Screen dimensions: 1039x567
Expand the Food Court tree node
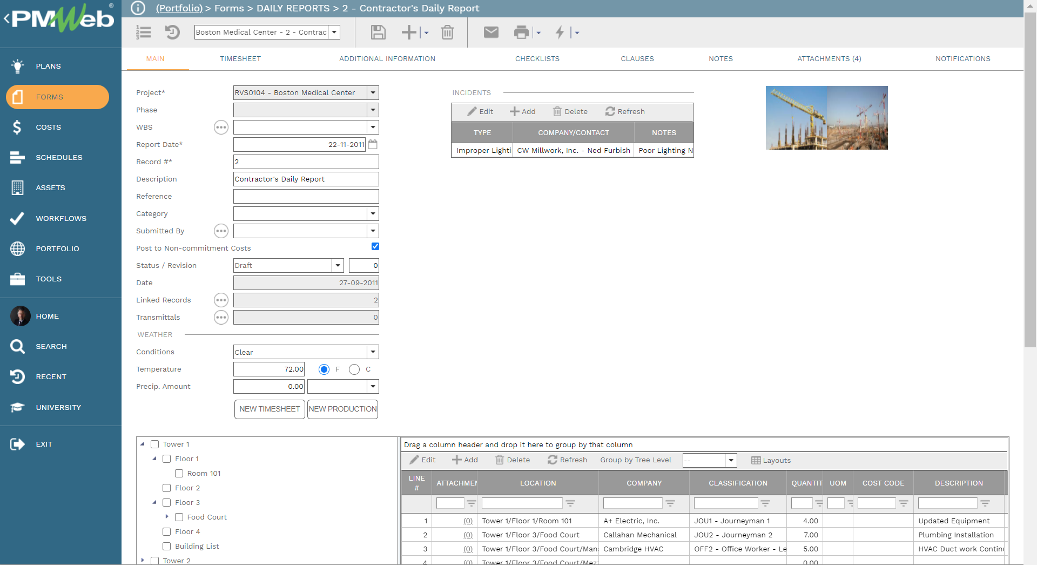[167, 517]
